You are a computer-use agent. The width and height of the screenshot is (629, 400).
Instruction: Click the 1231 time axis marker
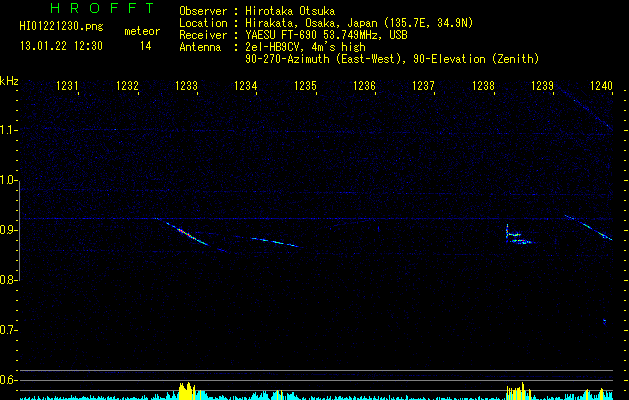tap(67, 86)
